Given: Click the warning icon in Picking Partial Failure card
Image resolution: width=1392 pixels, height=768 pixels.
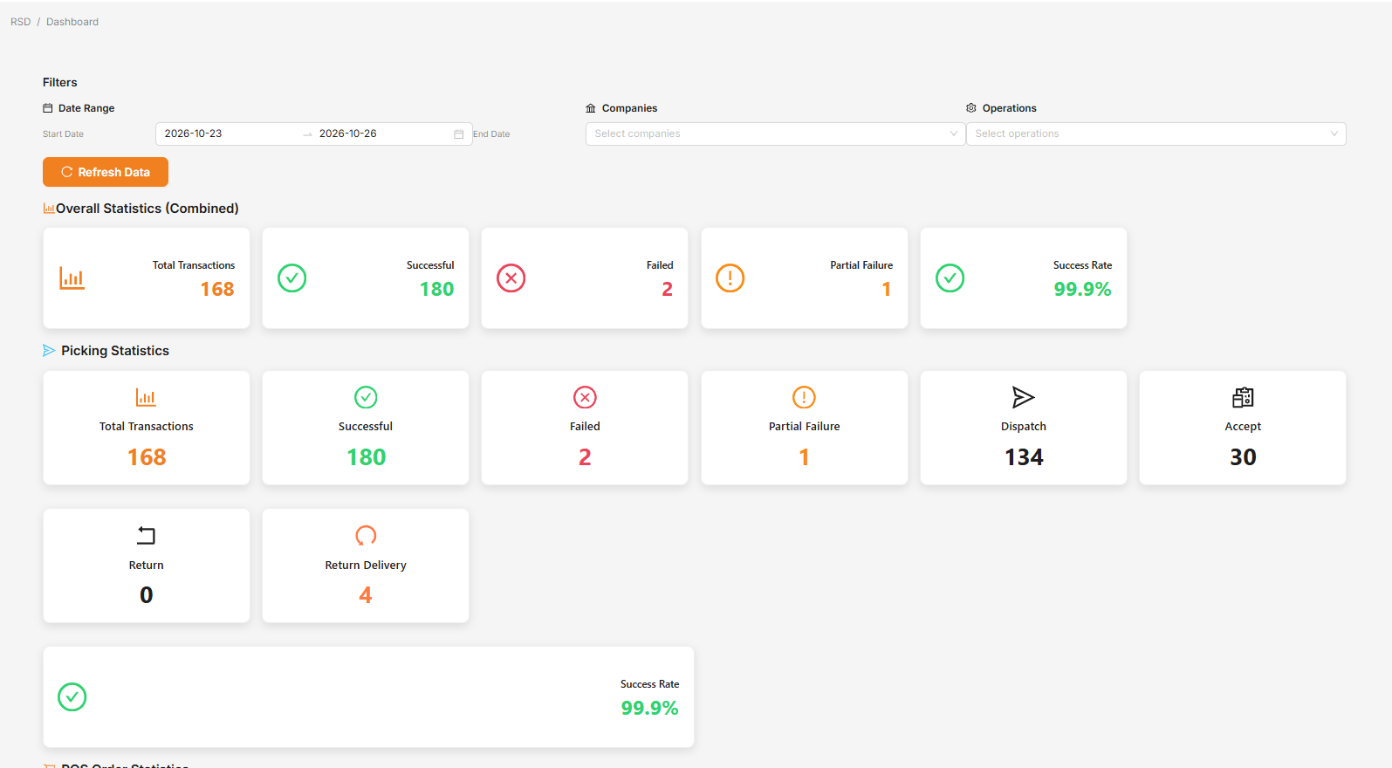Looking at the screenshot, I should 804,398.
